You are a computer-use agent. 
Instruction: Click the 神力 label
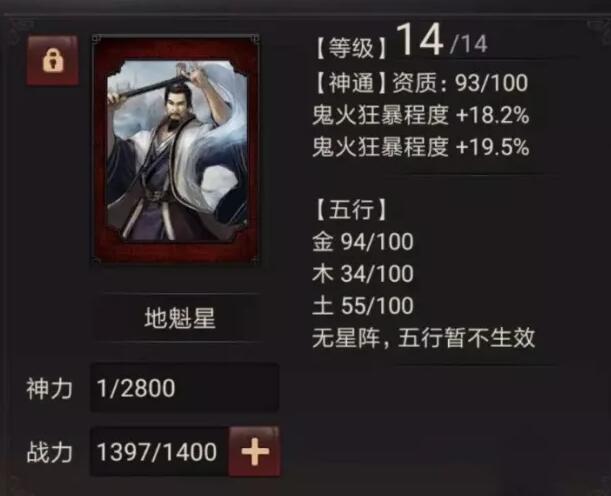click(49, 388)
